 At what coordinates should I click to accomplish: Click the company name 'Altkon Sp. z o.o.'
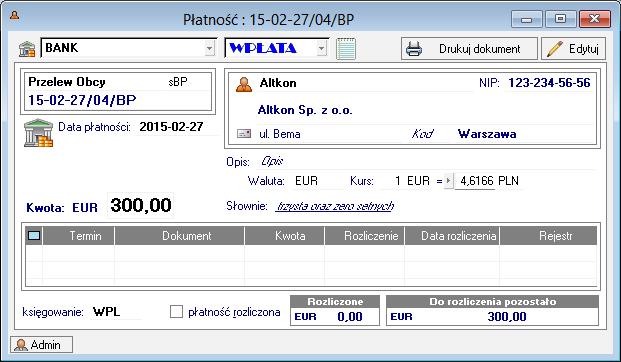pos(305,110)
